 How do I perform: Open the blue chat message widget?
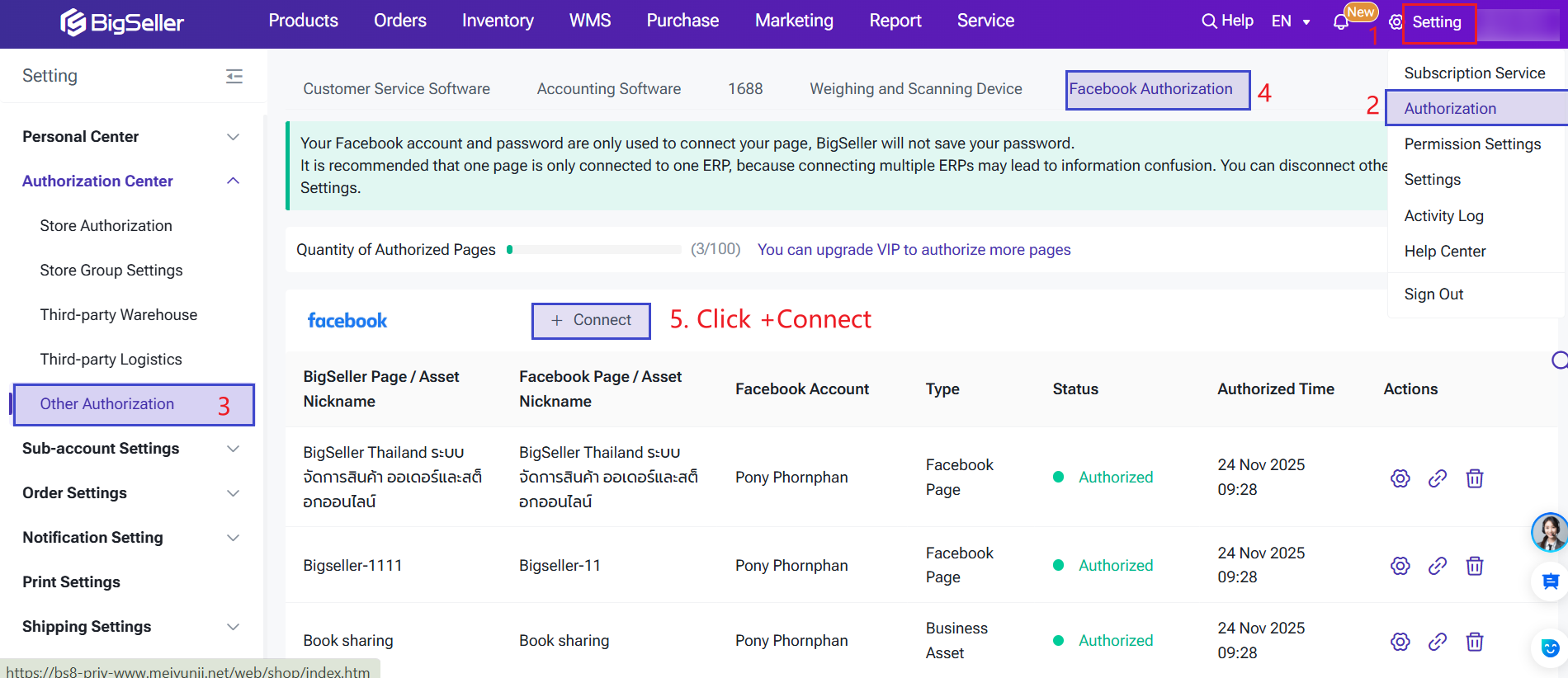(x=1550, y=582)
